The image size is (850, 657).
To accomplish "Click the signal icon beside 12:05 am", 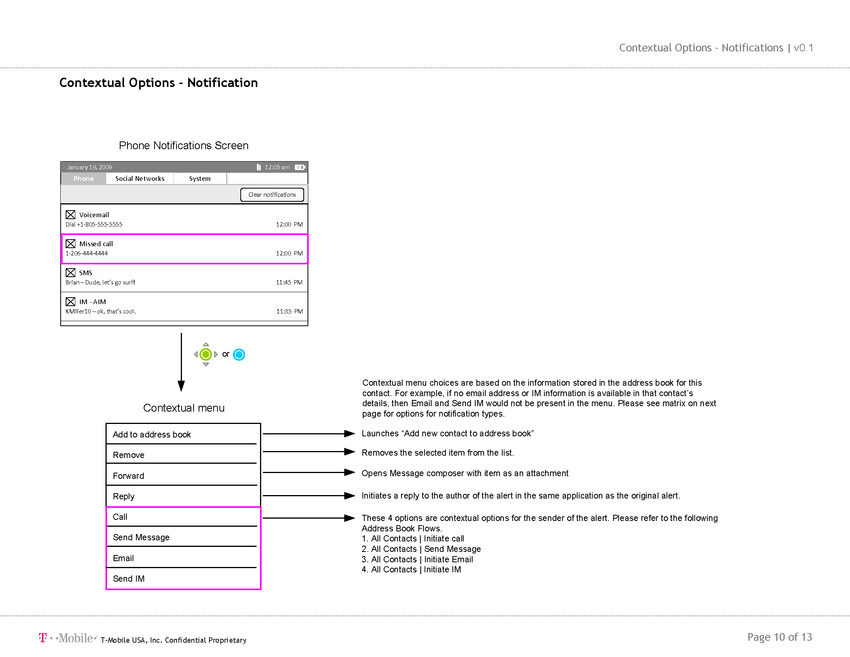I will (259, 167).
